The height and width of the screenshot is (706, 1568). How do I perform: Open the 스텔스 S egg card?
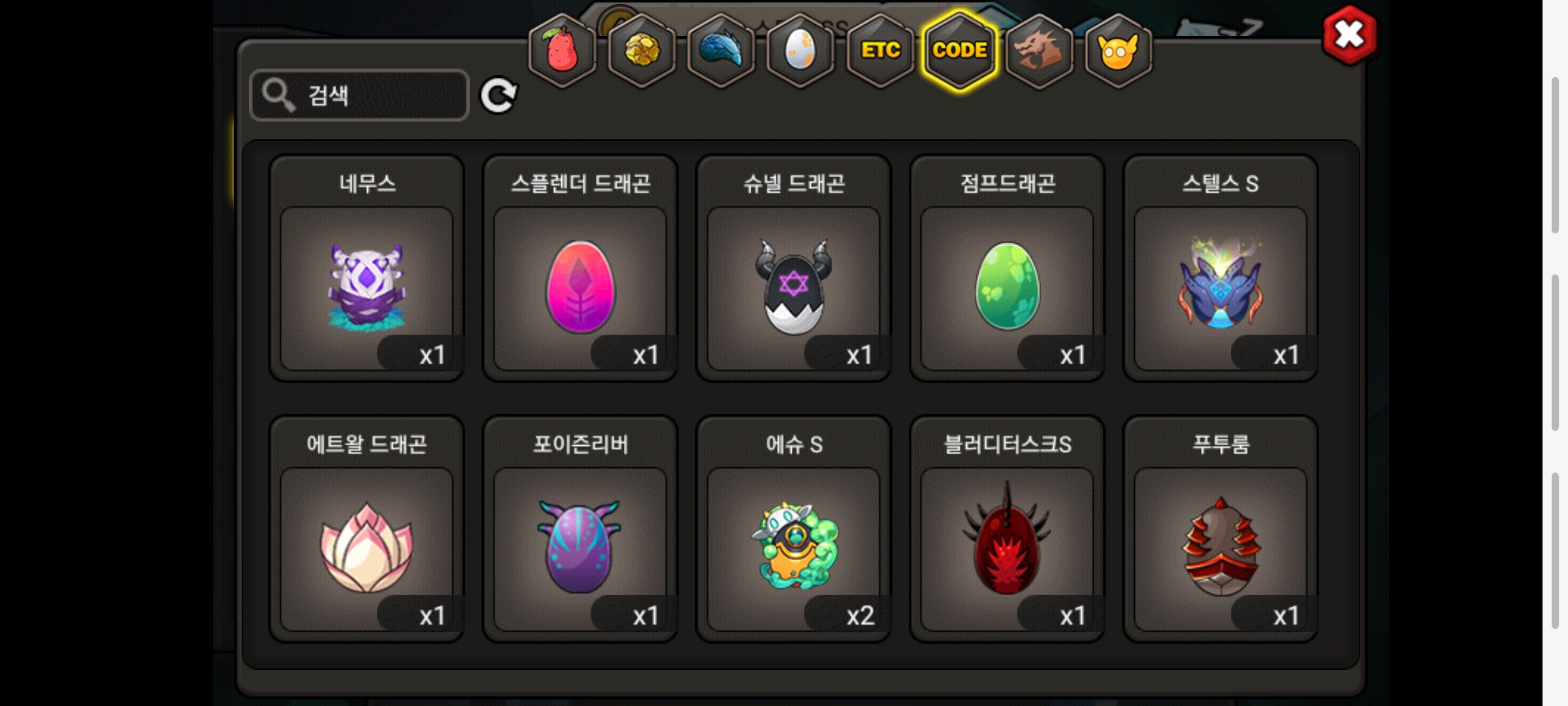pyautogui.click(x=1220, y=268)
